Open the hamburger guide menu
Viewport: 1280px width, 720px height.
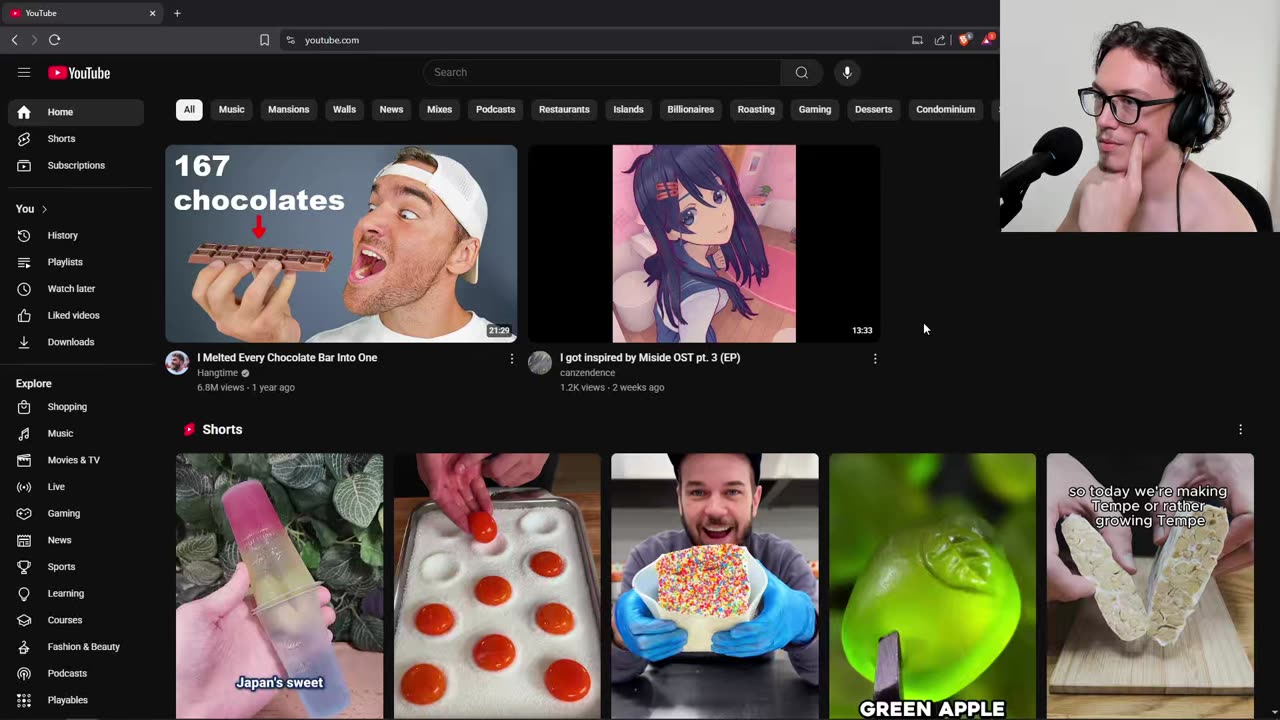tap(24, 72)
